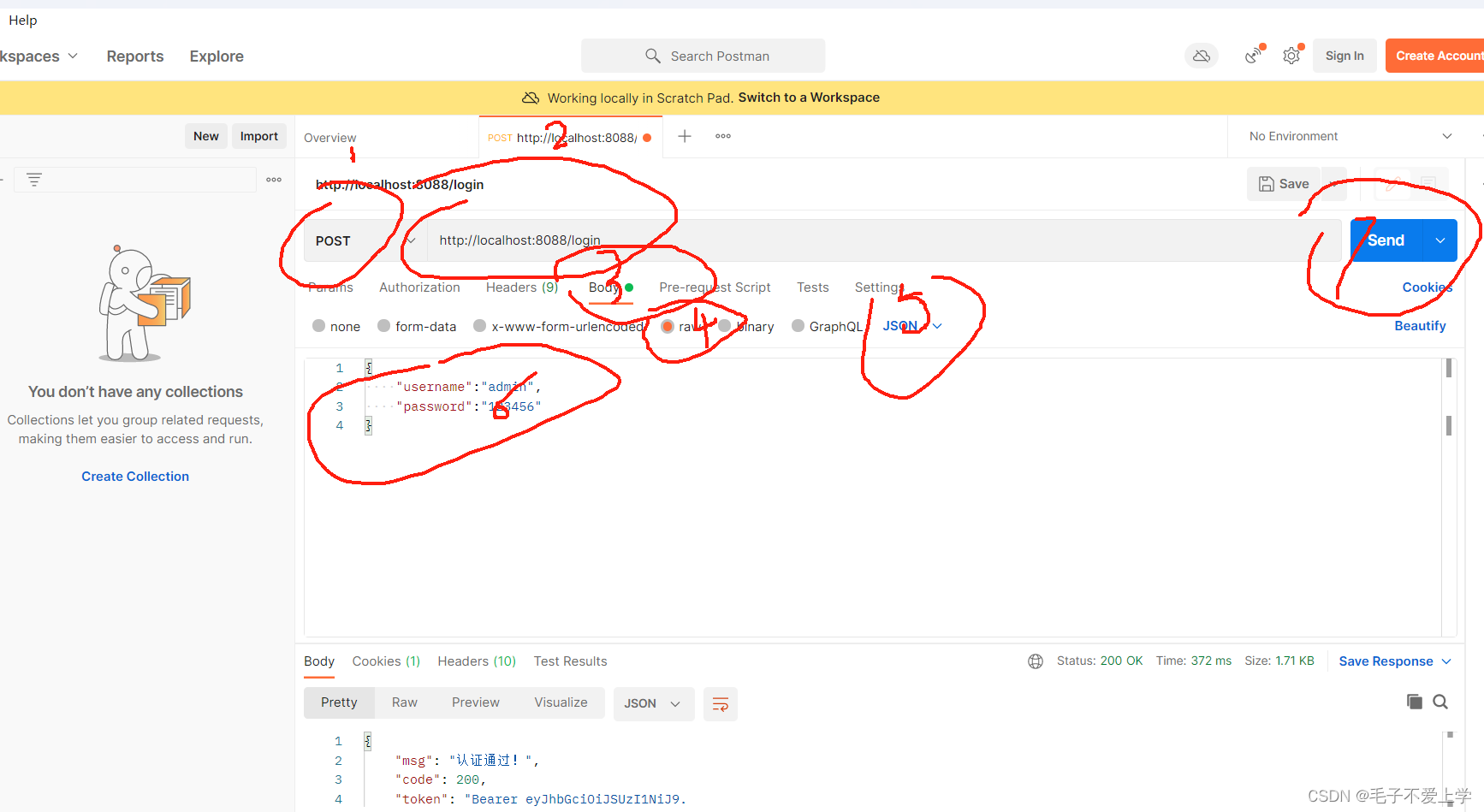Open the three-dot menu next to request tabs
1484x812 pixels.
tap(722, 136)
